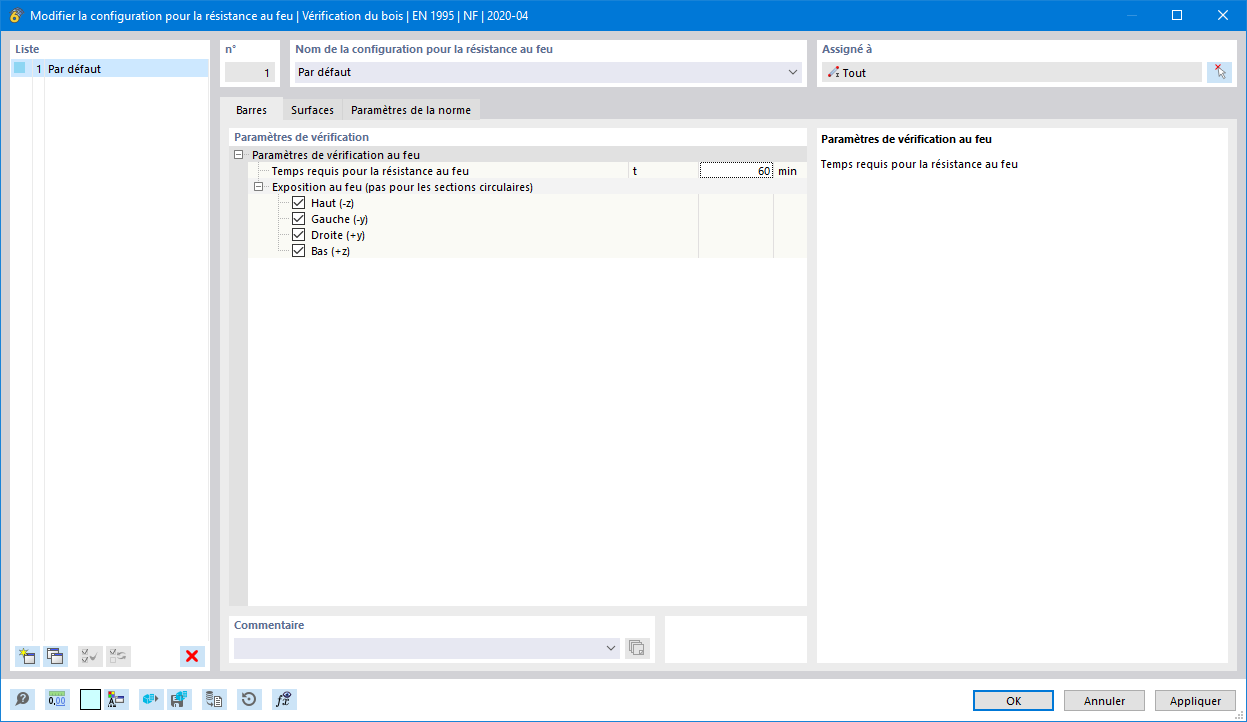Click the blue color square beside Par défaut
Image resolution: width=1247 pixels, height=722 pixels.
[19, 69]
